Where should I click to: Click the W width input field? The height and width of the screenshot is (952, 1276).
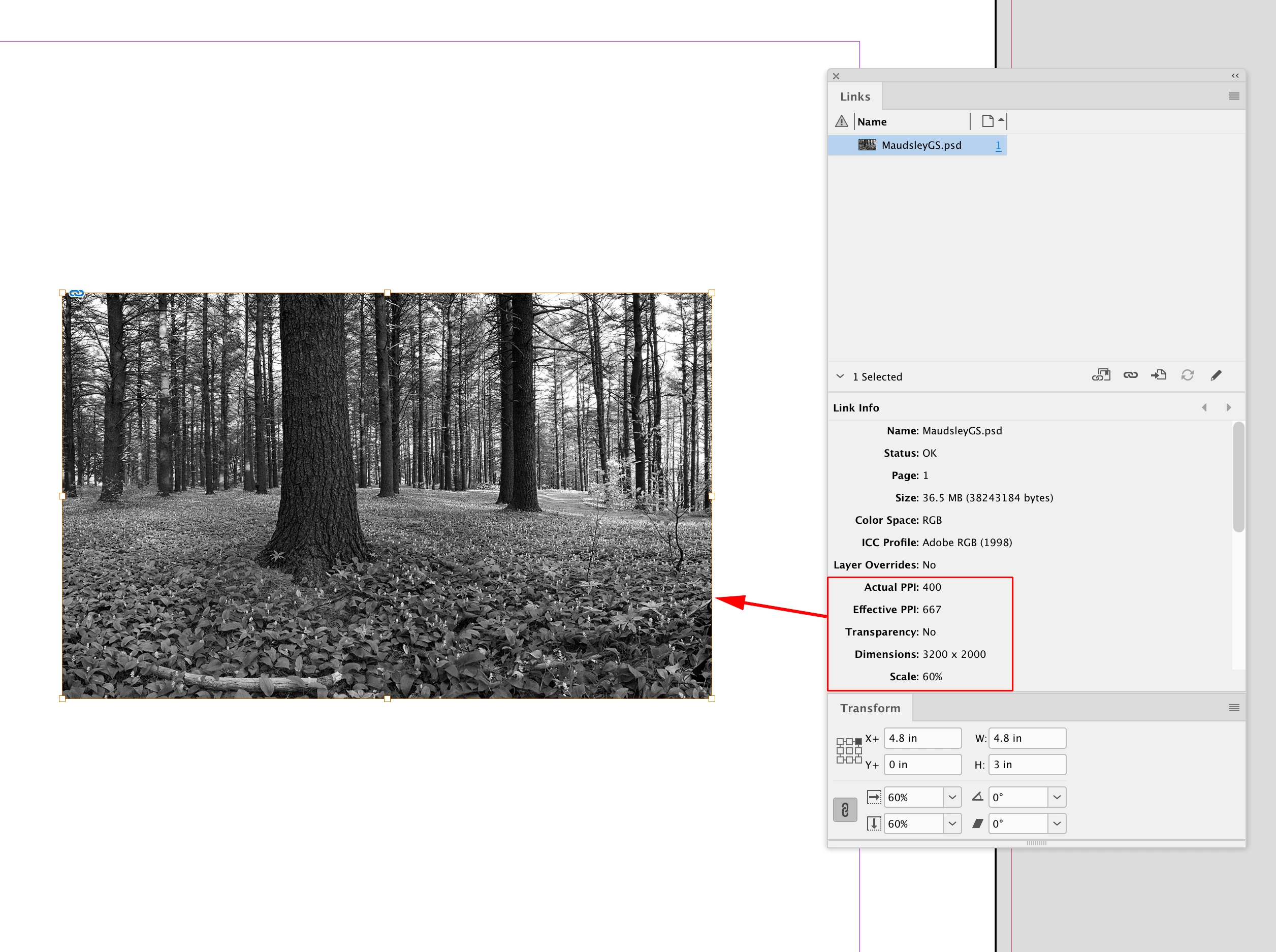pyautogui.click(x=1027, y=738)
